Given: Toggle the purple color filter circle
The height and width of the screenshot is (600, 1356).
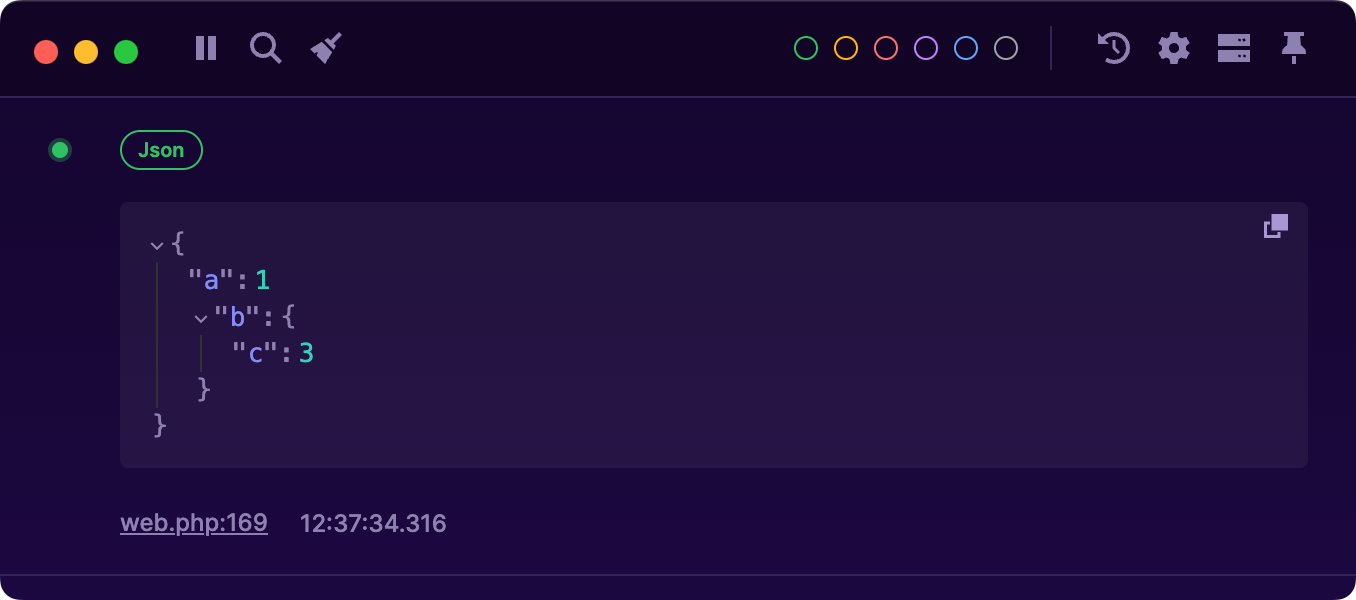Looking at the screenshot, I should click(925, 48).
